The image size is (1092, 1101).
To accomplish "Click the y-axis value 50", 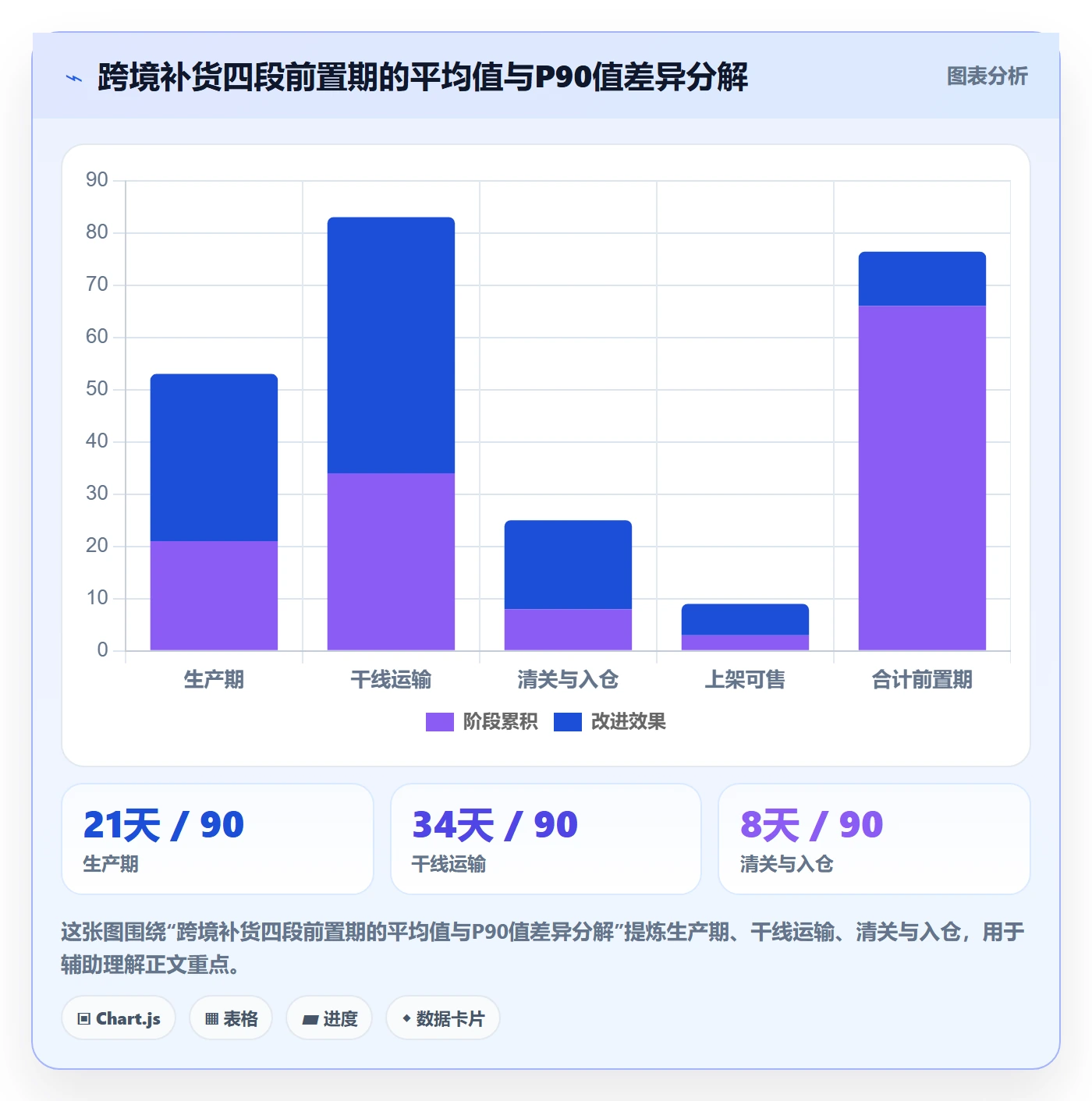I will (x=97, y=389).
